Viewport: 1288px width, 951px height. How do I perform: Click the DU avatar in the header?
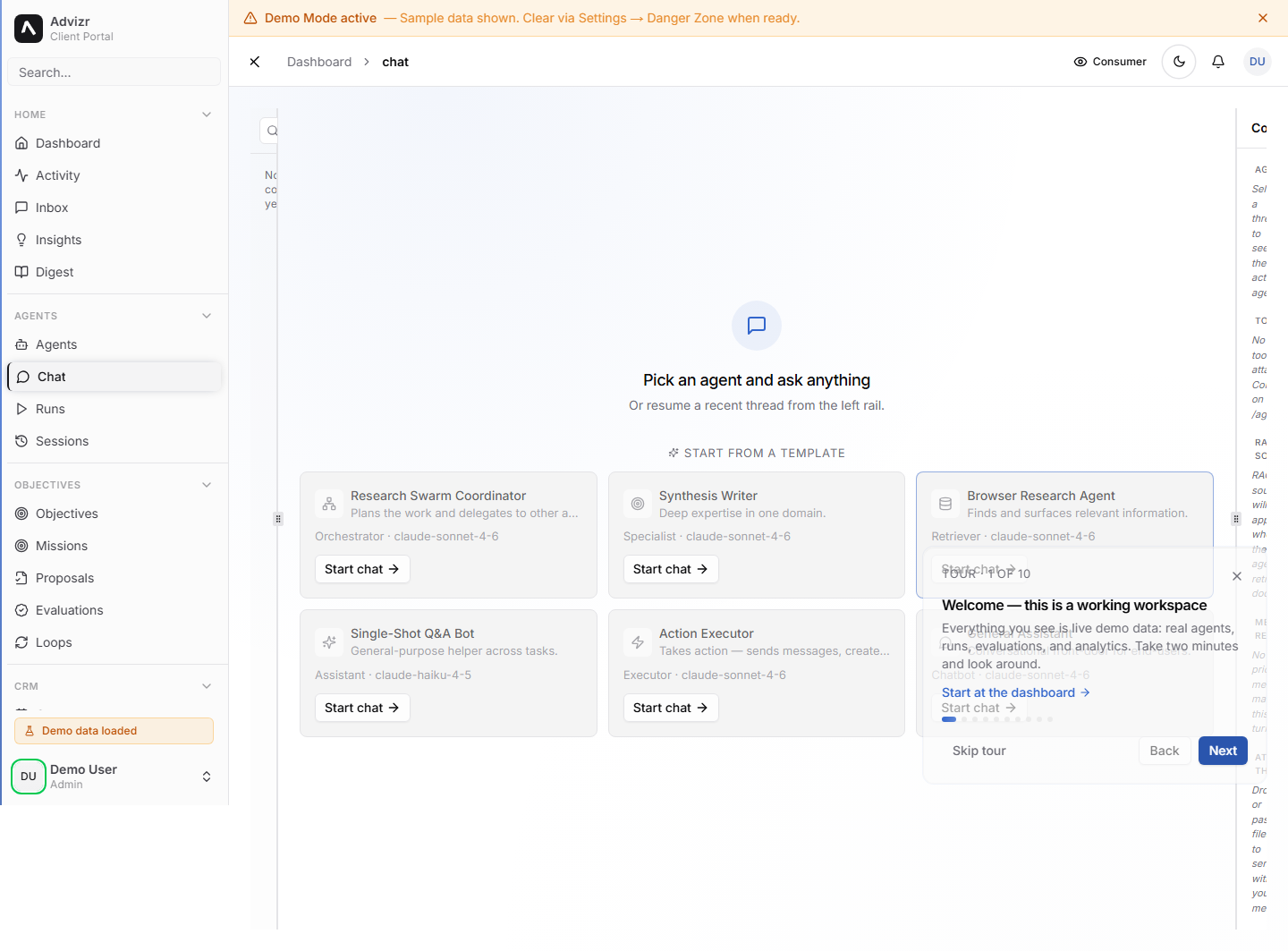1258,62
